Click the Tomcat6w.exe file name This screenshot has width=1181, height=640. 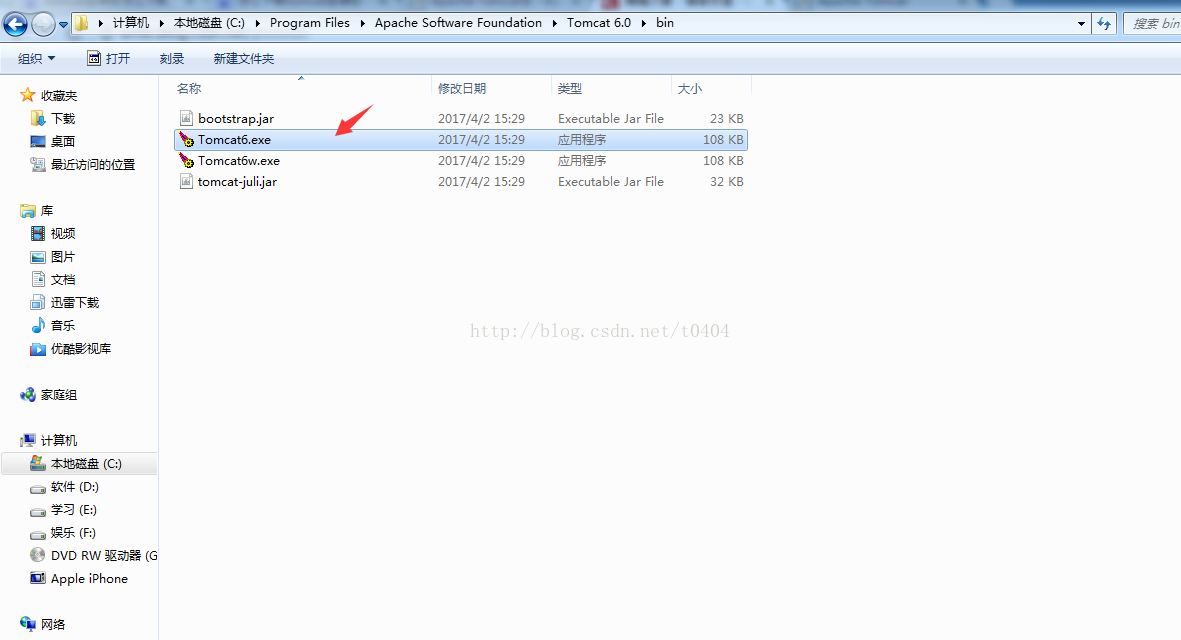(239, 160)
